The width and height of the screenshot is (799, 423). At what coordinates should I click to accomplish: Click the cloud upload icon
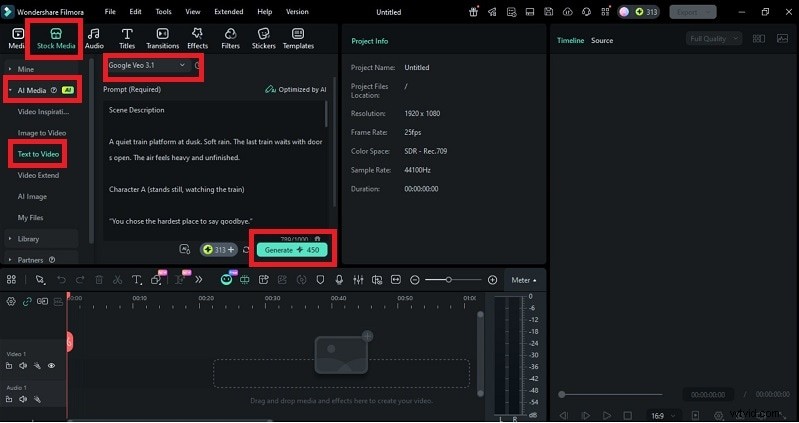(x=568, y=12)
